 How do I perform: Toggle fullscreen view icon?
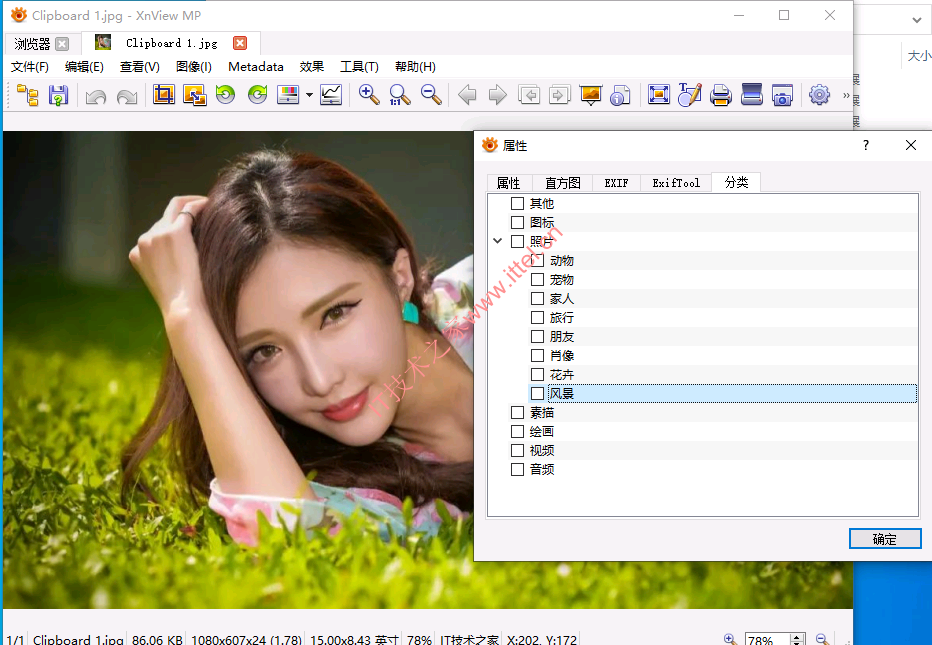[659, 95]
